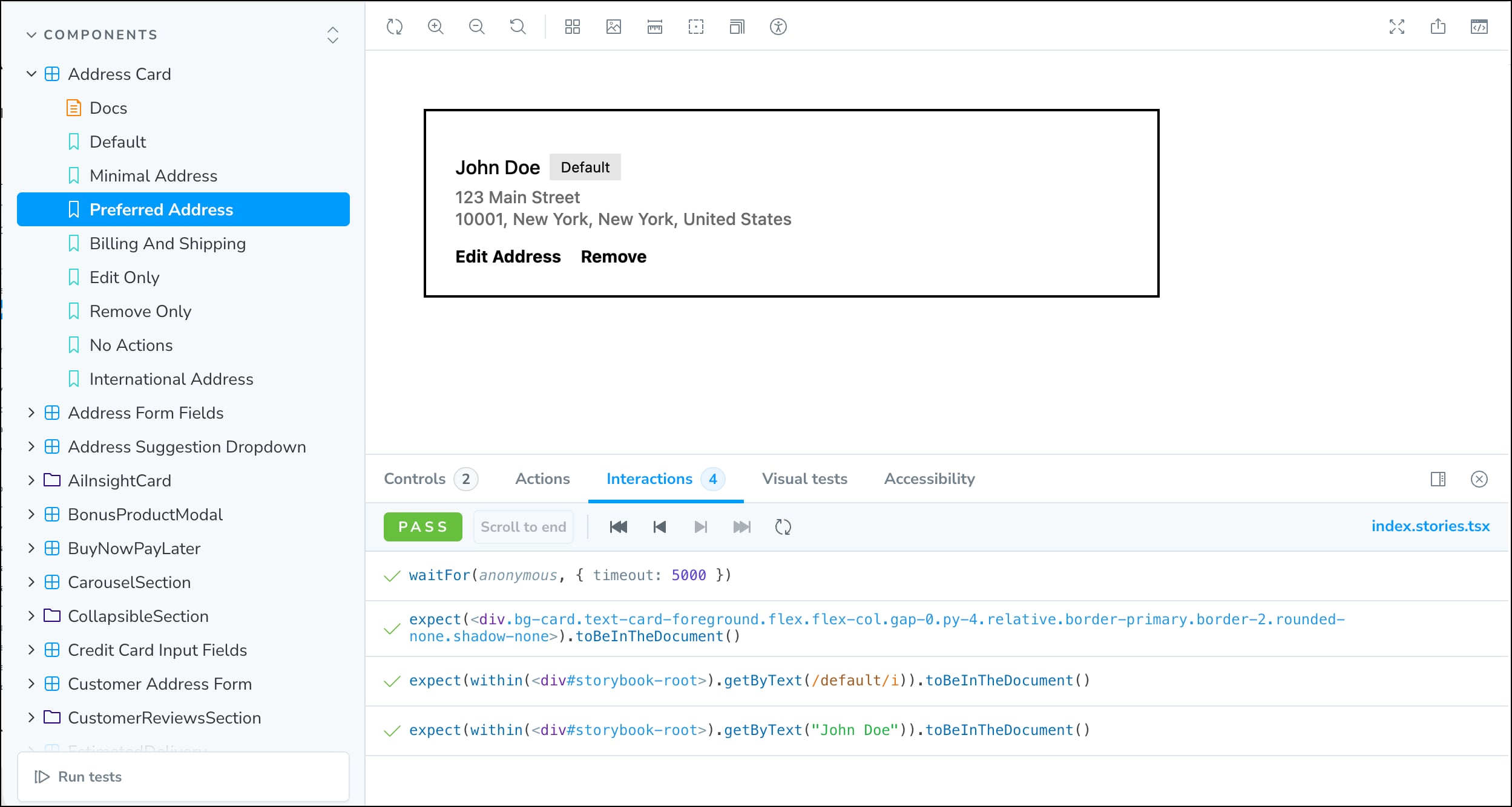The height and width of the screenshot is (807, 1512).
Task: Open canvas in new tab share icon
Action: [x=1438, y=27]
